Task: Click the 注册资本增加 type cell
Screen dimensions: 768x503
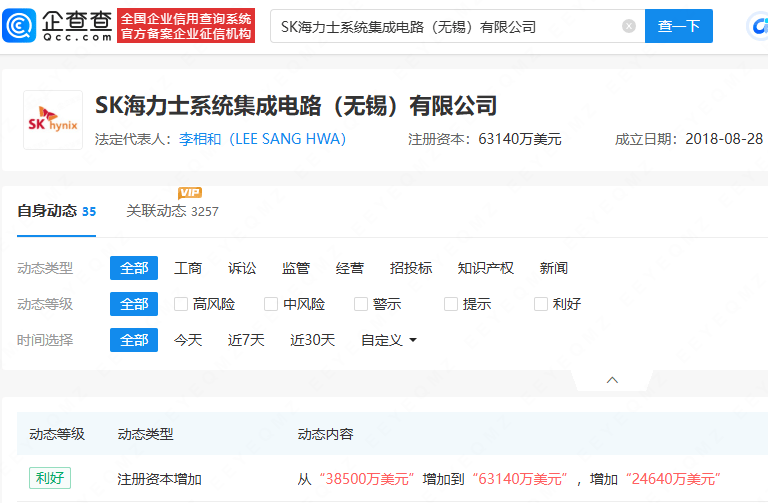Action: [x=160, y=479]
